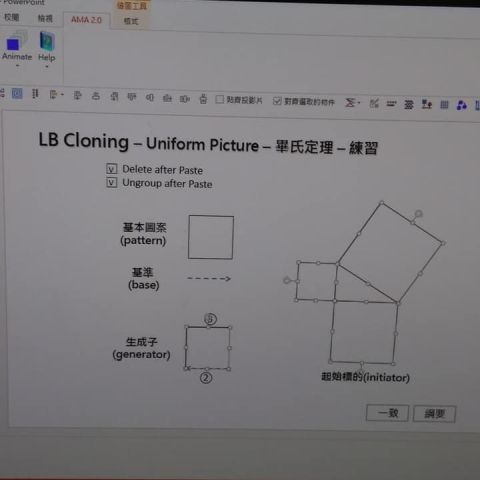Screen dimensions: 480x480
Task: Select the pattern square shape
Action: pos(211,237)
